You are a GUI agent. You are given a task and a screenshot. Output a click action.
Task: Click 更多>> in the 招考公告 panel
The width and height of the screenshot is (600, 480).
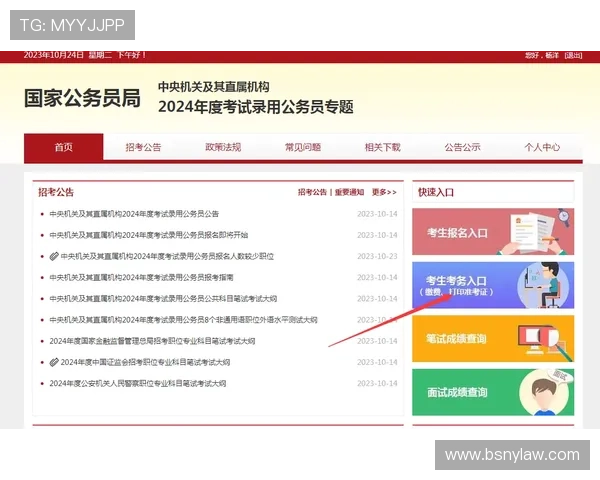(384, 192)
